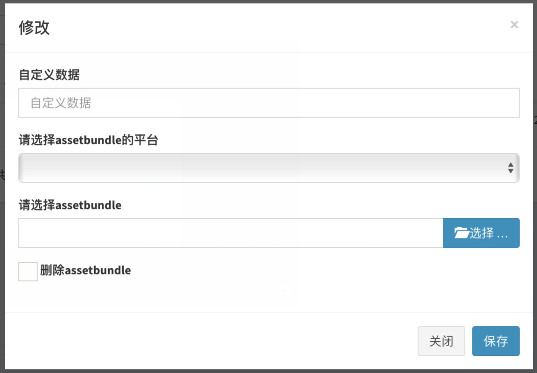This screenshot has width=537, height=373.
Task: Click the folder icon on the 选择 button
Action: click(461, 233)
